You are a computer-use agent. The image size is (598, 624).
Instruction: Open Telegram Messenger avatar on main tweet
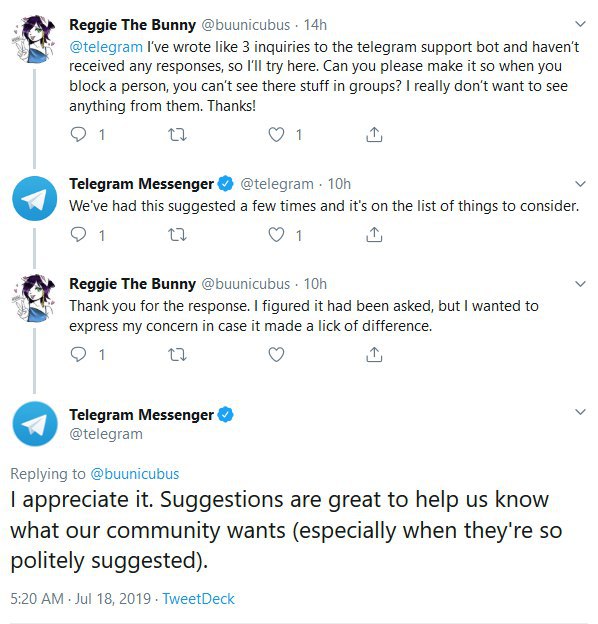click(35, 423)
